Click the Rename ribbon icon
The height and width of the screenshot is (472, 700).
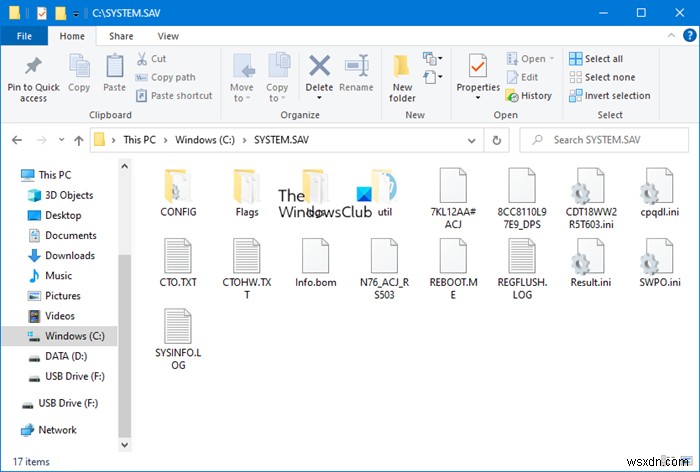tap(356, 67)
